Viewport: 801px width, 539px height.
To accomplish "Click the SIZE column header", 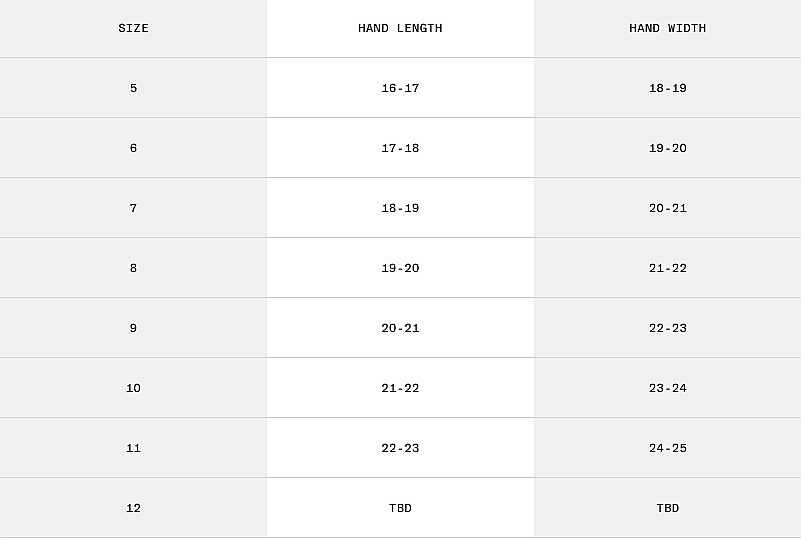I will pyautogui.click(x=133, y=28).
